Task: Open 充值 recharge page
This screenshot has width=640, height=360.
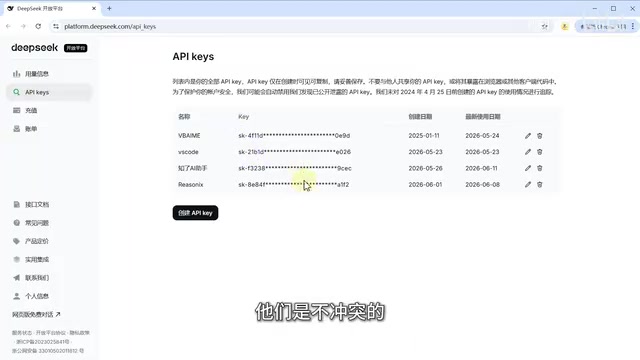Action: [x=49, y=110]
